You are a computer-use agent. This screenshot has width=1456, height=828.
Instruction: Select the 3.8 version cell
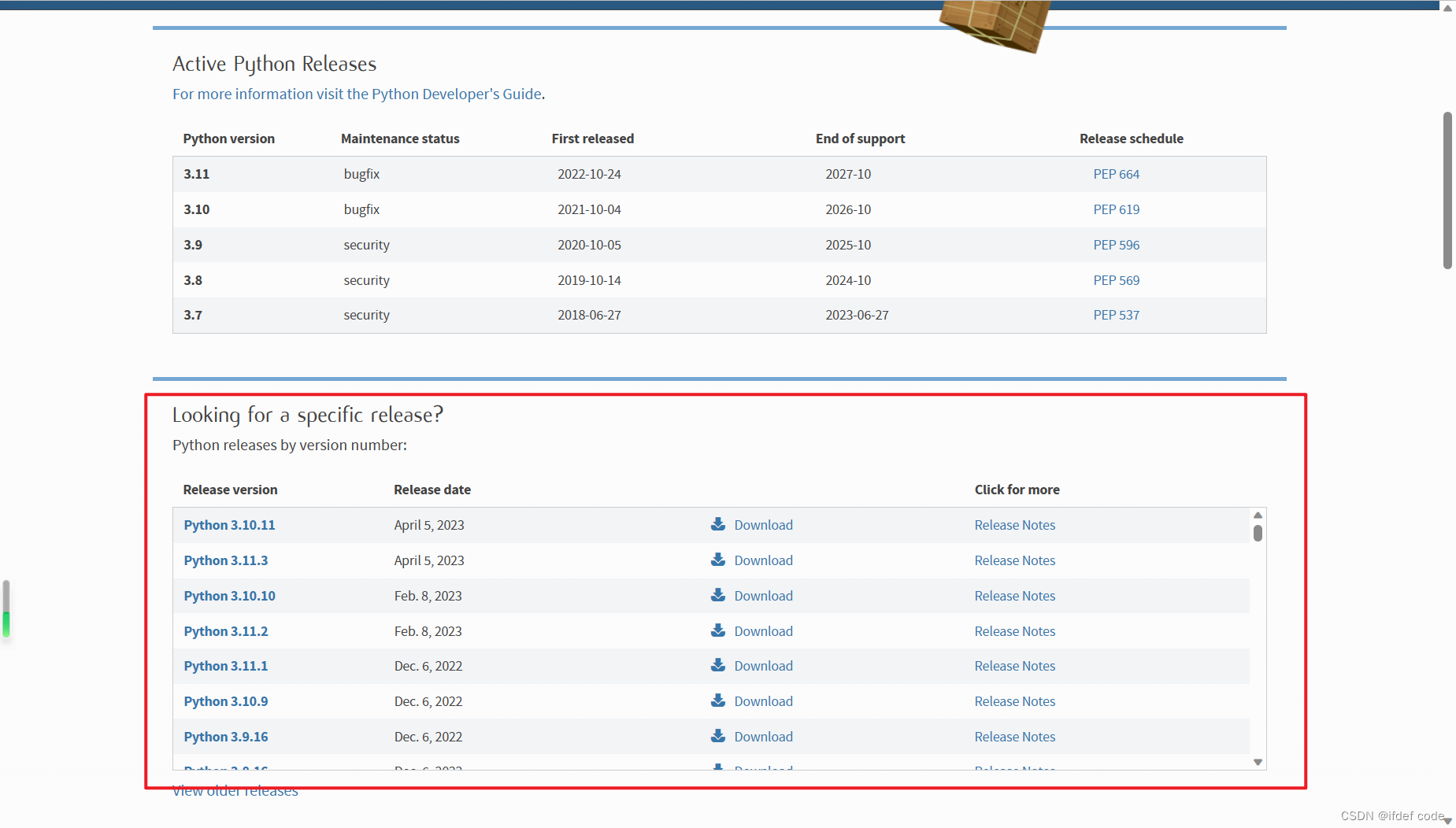click(193, 280)
